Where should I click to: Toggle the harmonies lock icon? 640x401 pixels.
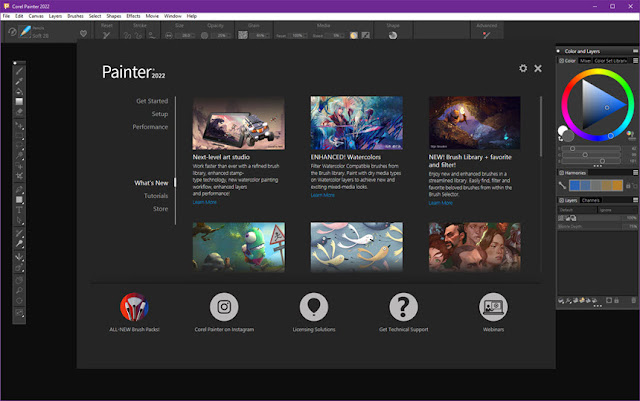tap(628, 186)
